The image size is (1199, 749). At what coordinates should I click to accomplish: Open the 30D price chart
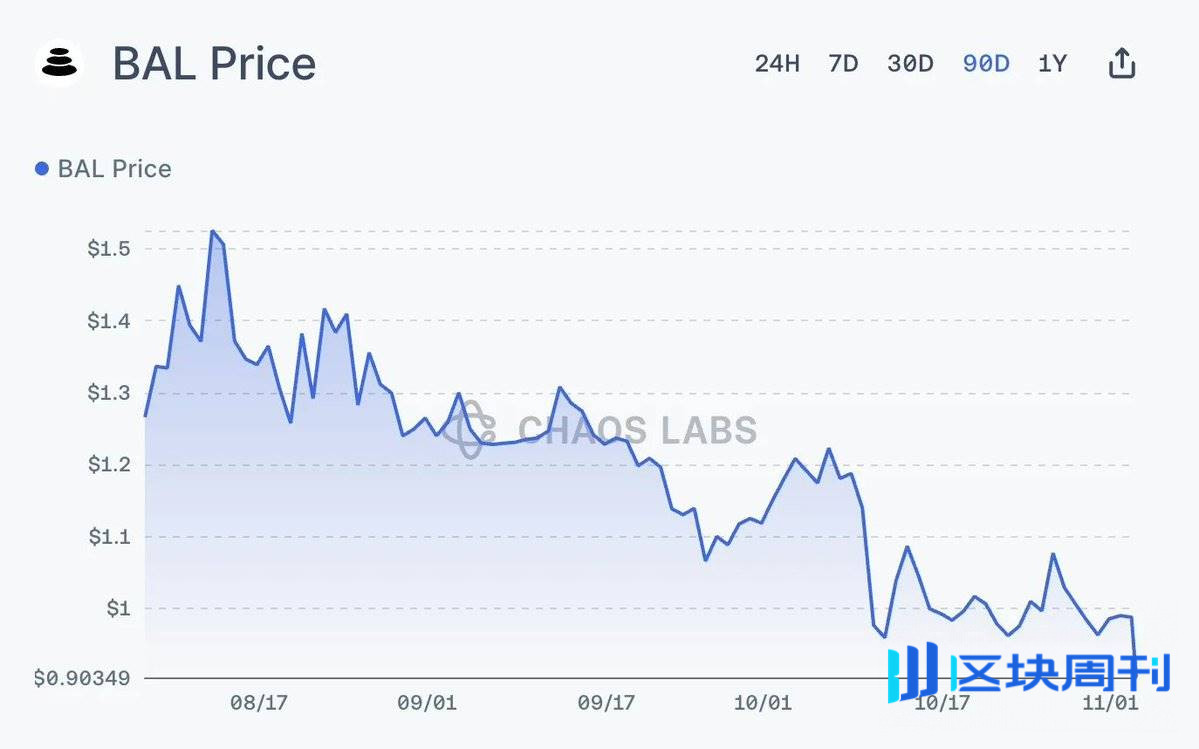[x=910, y=62]
